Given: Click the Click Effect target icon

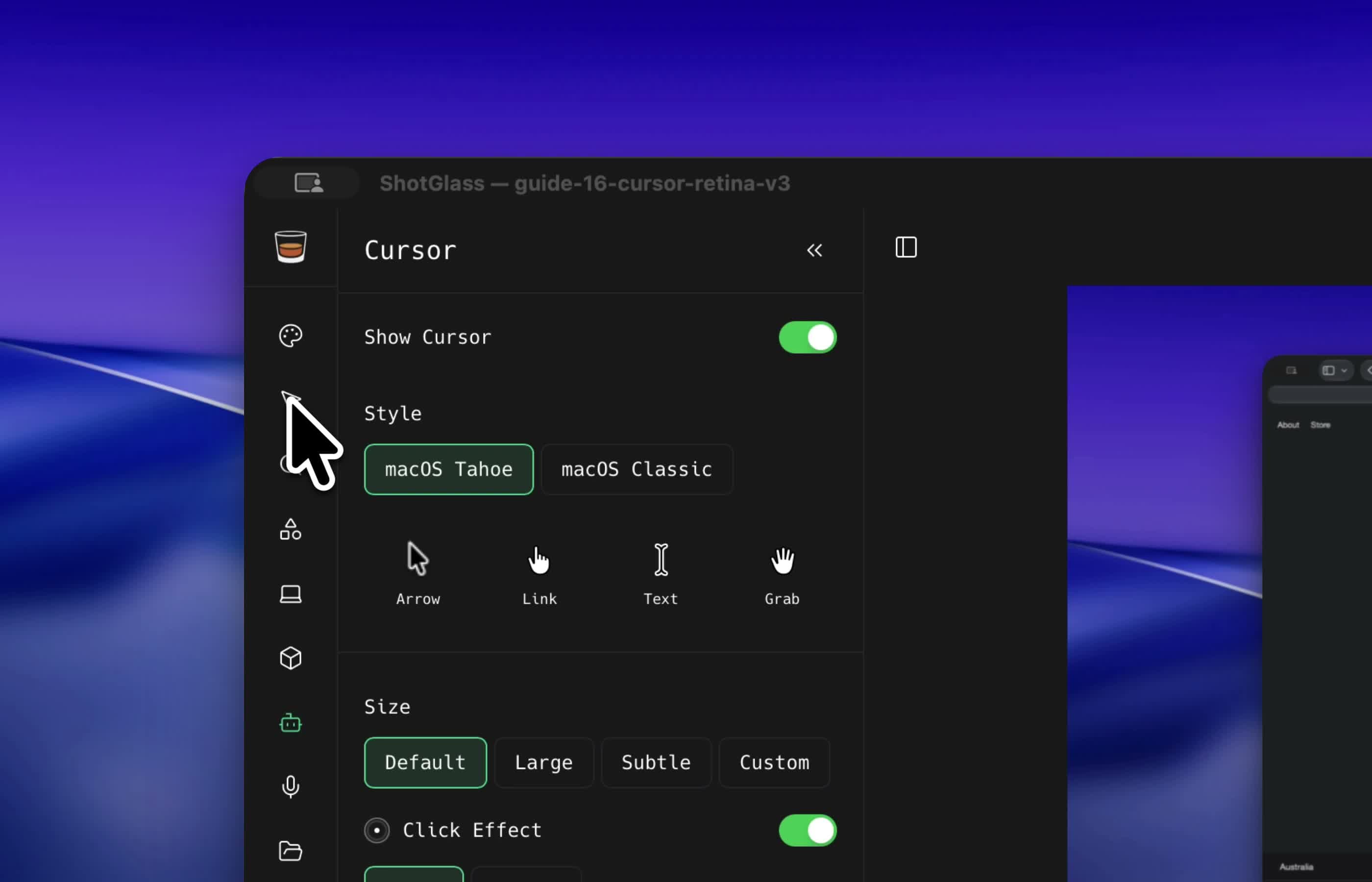Looking at the screenshot, I should (377, 831).
